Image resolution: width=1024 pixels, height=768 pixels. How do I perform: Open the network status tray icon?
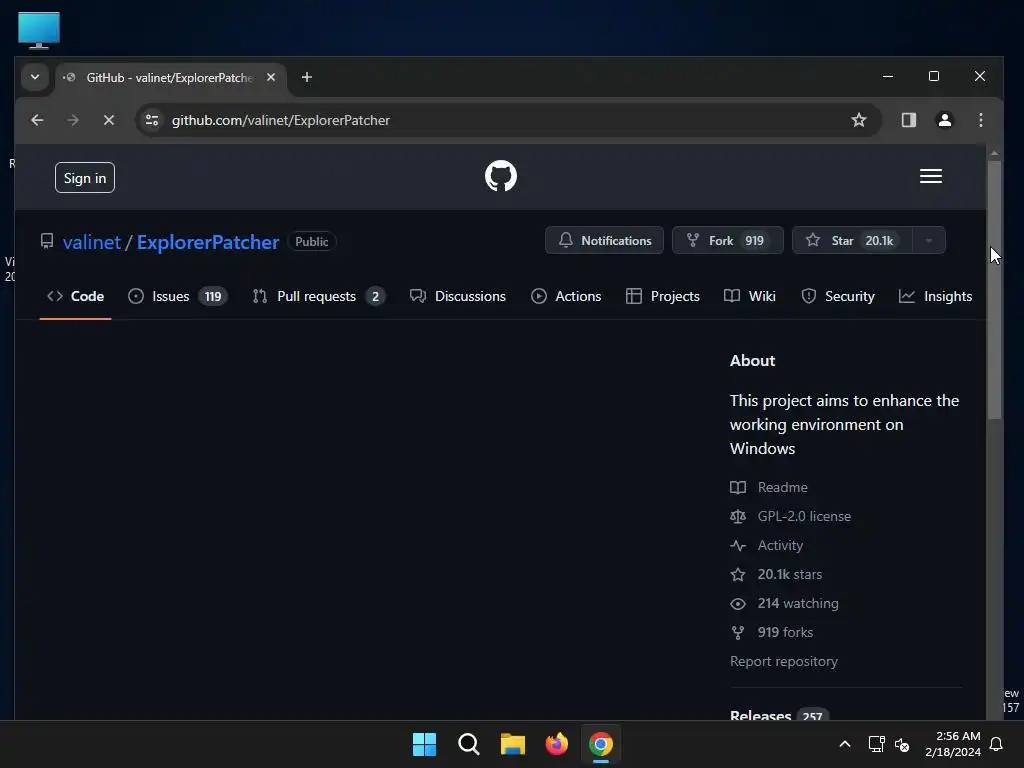click(x=876, y=744)
